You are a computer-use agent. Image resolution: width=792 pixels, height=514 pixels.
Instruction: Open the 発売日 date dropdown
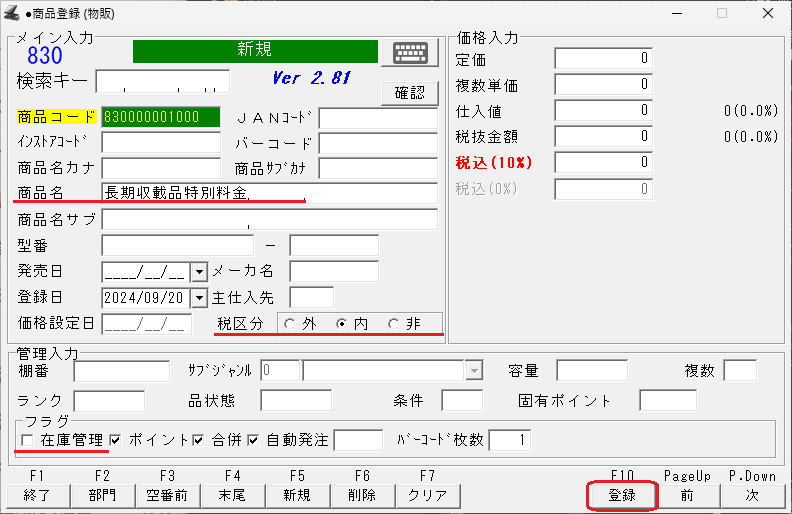tap(198, 271)
